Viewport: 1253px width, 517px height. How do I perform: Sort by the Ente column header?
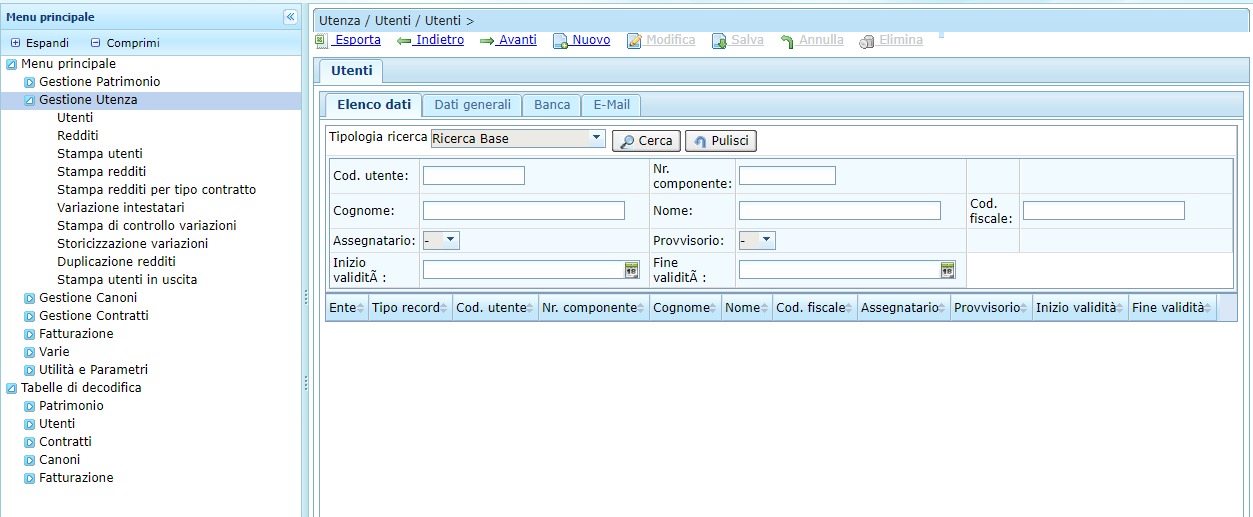(347, 308)
